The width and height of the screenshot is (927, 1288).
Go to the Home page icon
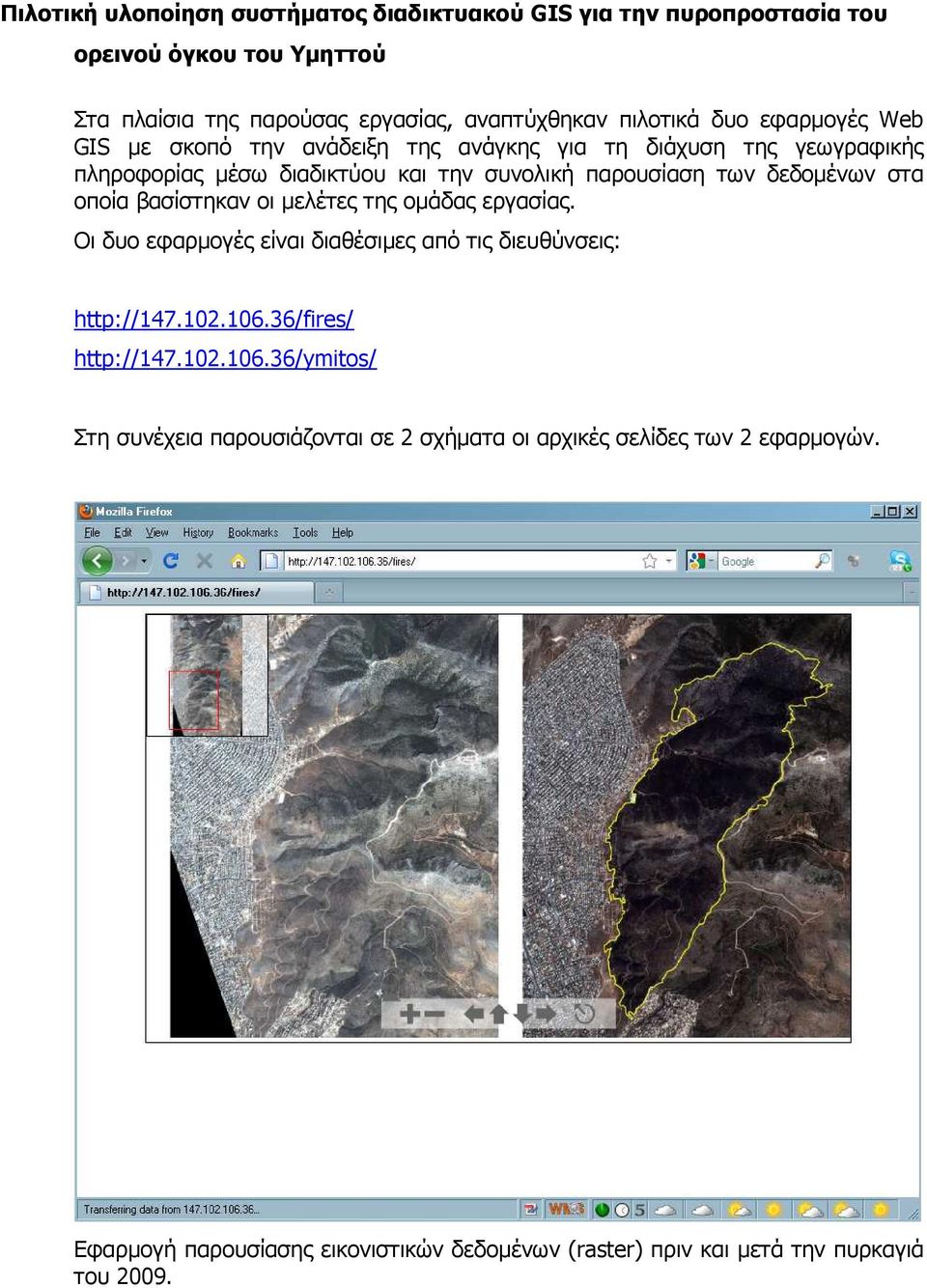pyautogui.click(x=239, y=560)
